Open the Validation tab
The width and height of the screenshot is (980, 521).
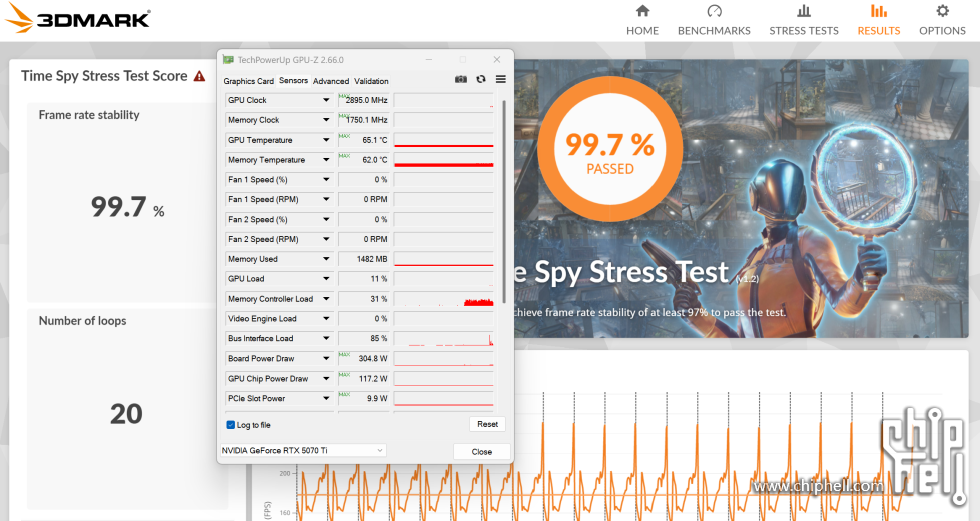coord(371,81)
